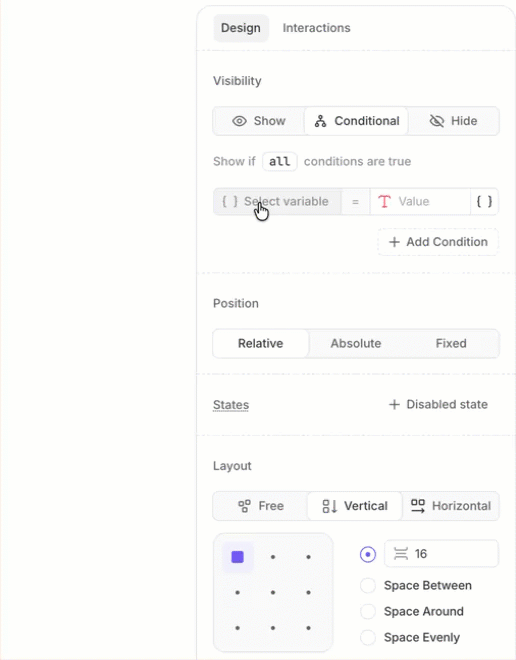Open the Interactions tab
The height and width of the screenshot is (660, 516).
click(316, 28)
